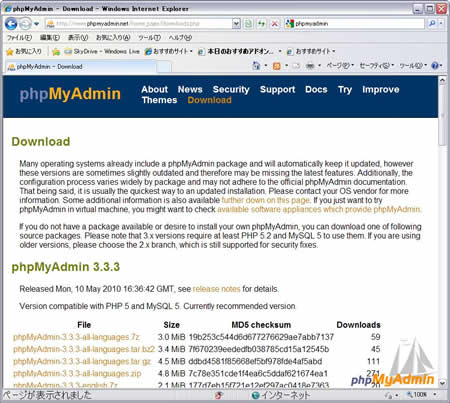Open the 編集(E) menu

[x=50, y=38]
